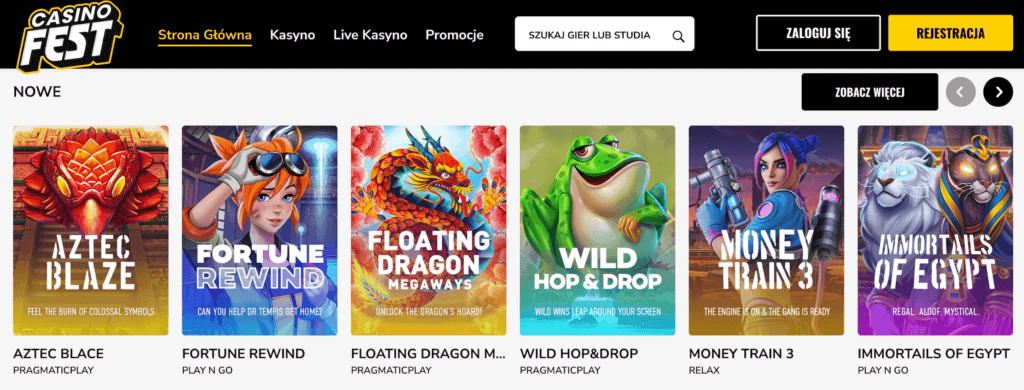Click the IMMORTALS OF EGYPT title text
This screenshot has width=1024, height=390.
point(934,354)
